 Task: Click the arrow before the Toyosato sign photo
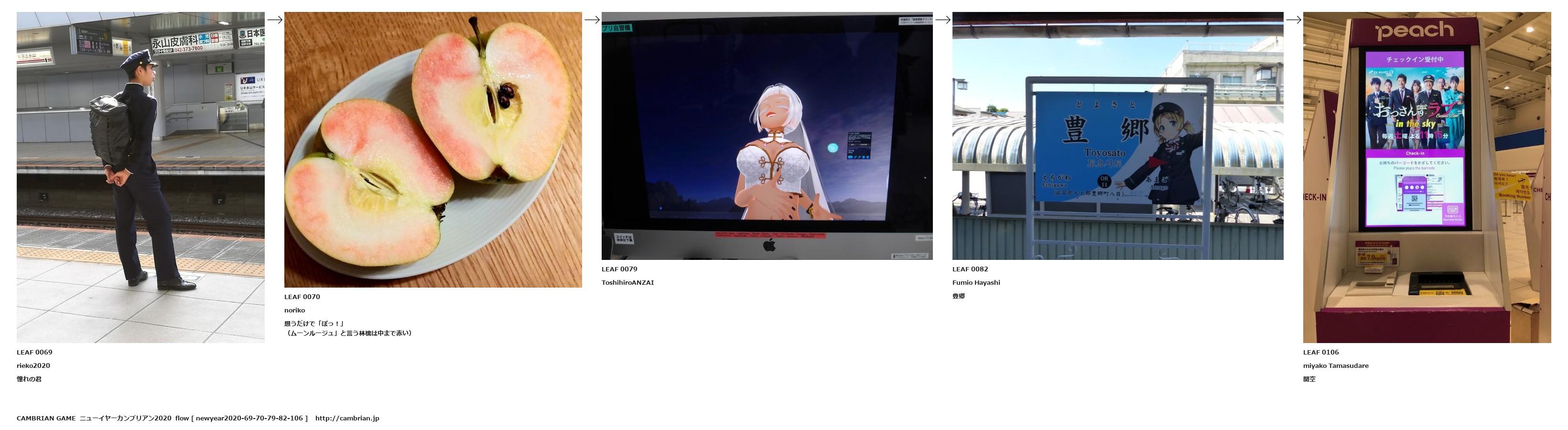click(942, 20)
